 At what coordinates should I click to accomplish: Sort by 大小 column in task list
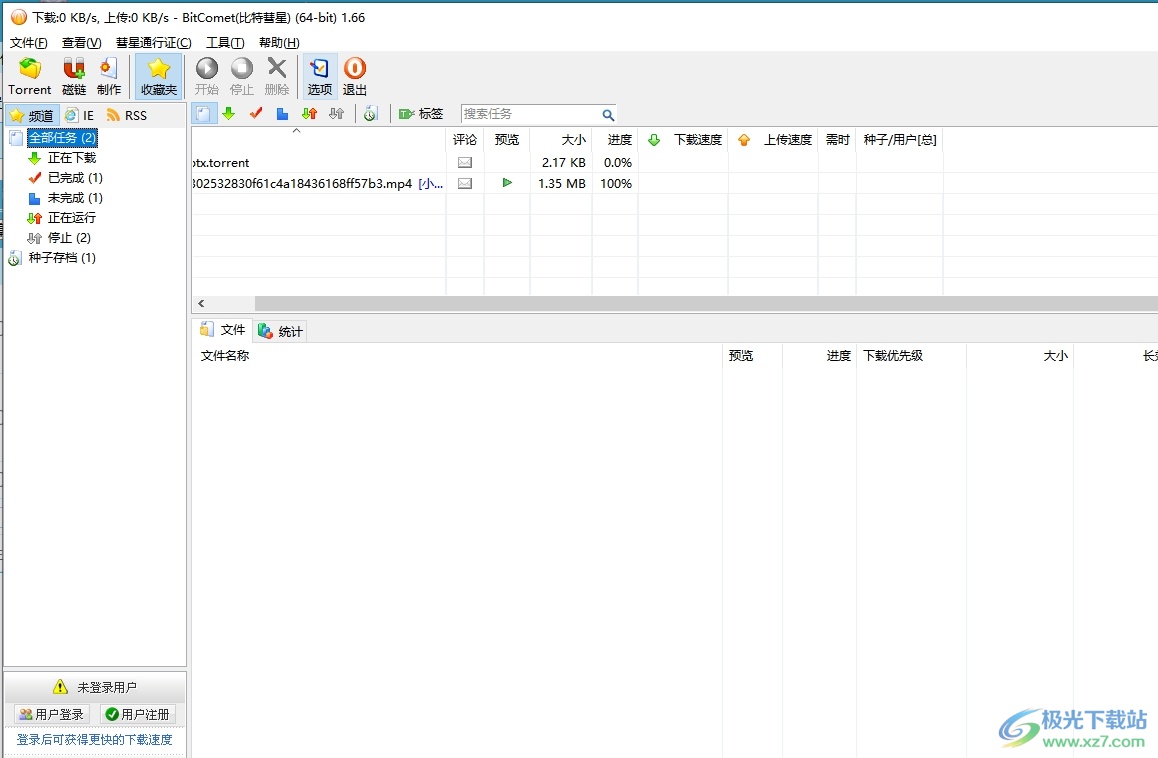(x=561, y=140)
